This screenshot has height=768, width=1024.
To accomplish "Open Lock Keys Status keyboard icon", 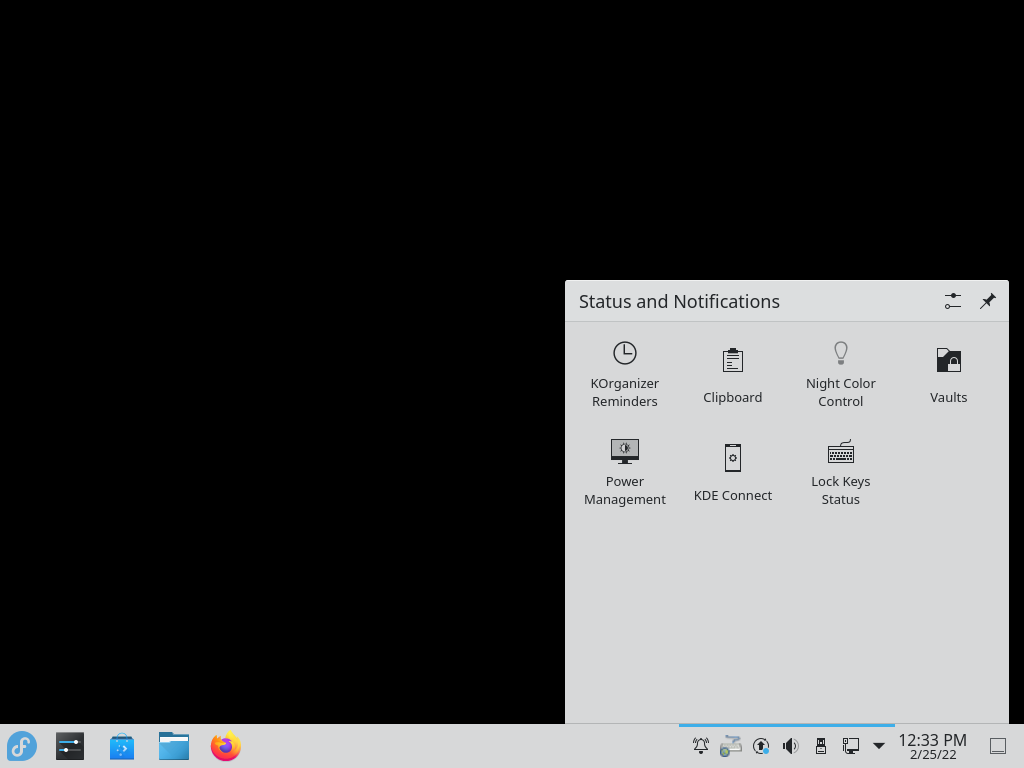I will click(840, 452).
